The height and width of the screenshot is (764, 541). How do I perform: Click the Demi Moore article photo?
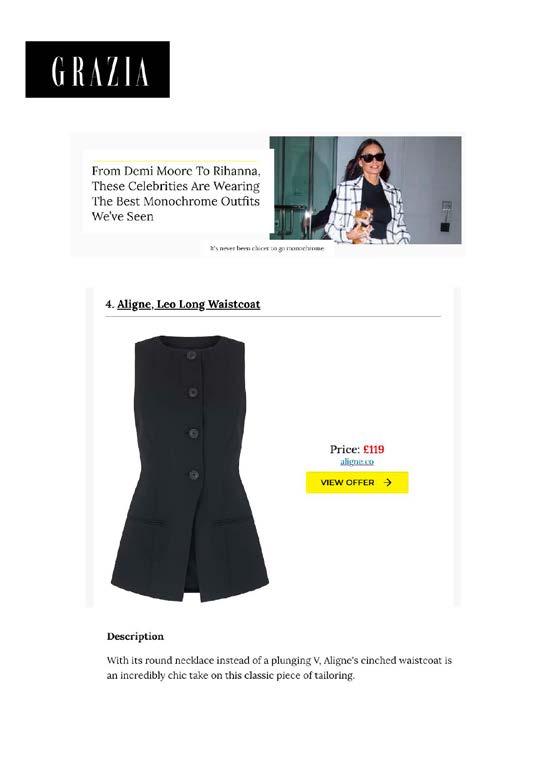pos(365,190)
